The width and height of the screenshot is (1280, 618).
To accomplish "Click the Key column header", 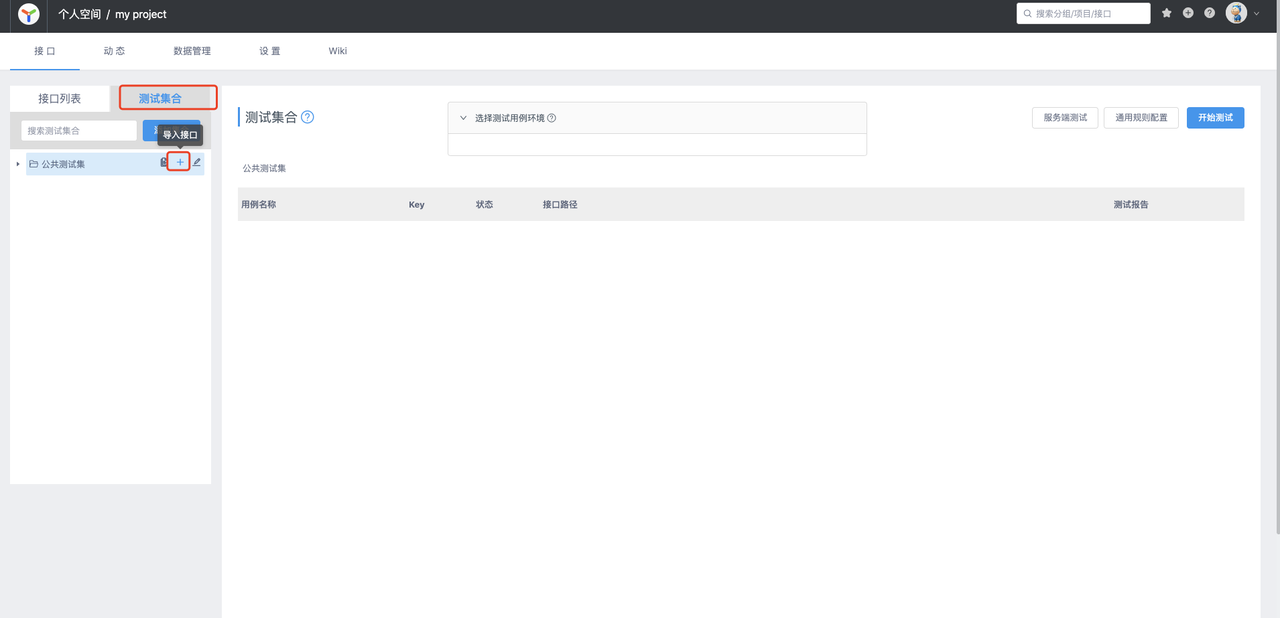I will pyautogui.click(x=416, y=204).
